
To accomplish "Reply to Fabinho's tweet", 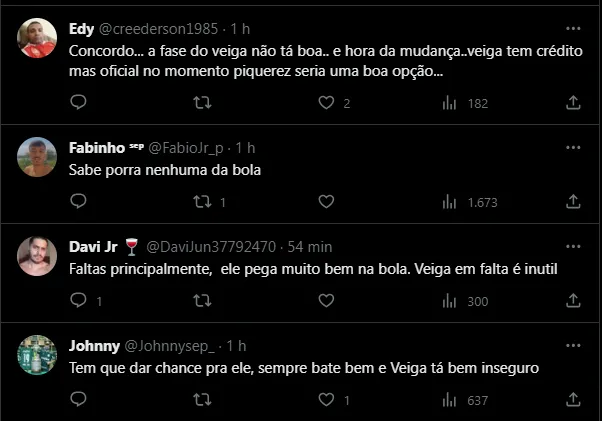I will click(x=77, y=202).
